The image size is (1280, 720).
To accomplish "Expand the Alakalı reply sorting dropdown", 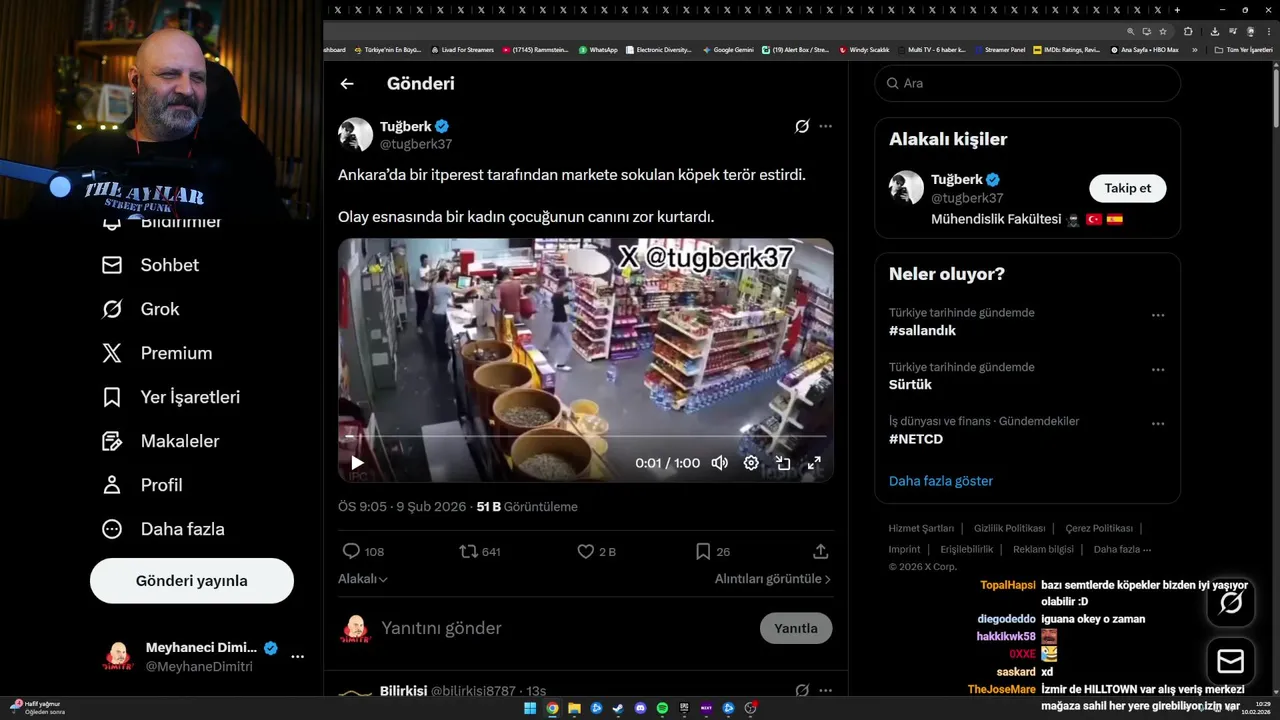I will pos(363,579).
